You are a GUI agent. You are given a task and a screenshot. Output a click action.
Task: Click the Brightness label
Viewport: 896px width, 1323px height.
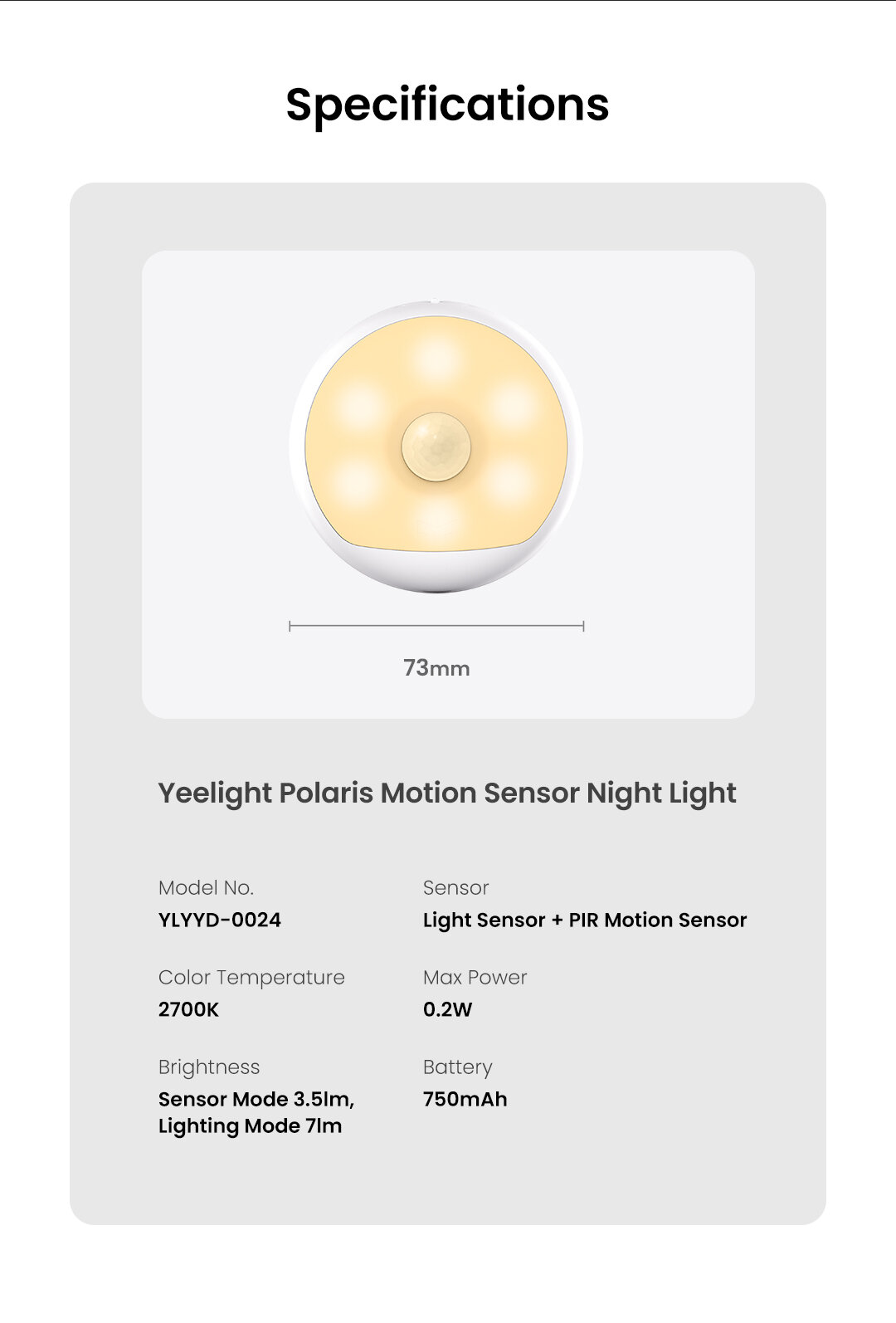209,1067
